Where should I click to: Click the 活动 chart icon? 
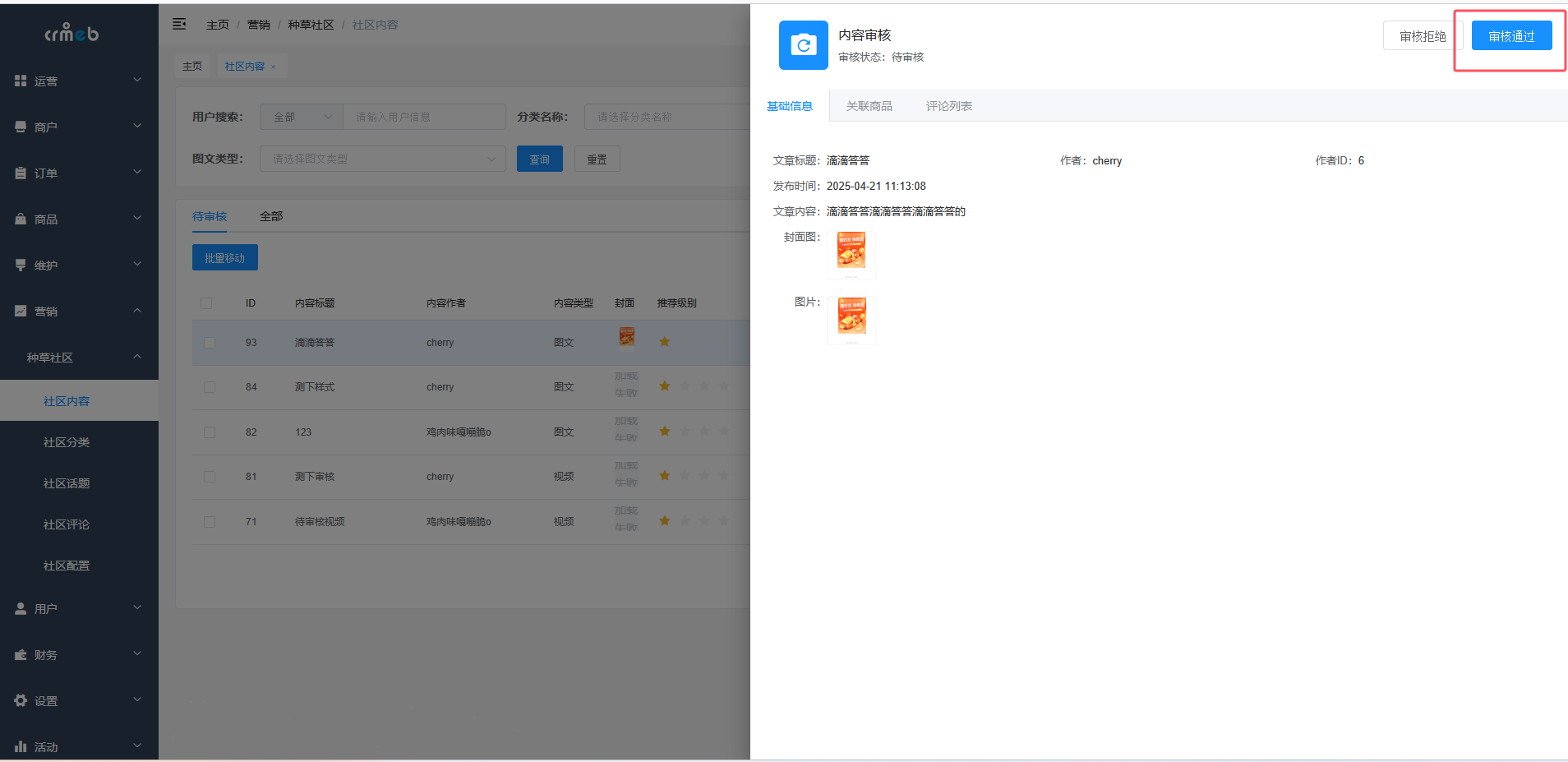(21, 746)
